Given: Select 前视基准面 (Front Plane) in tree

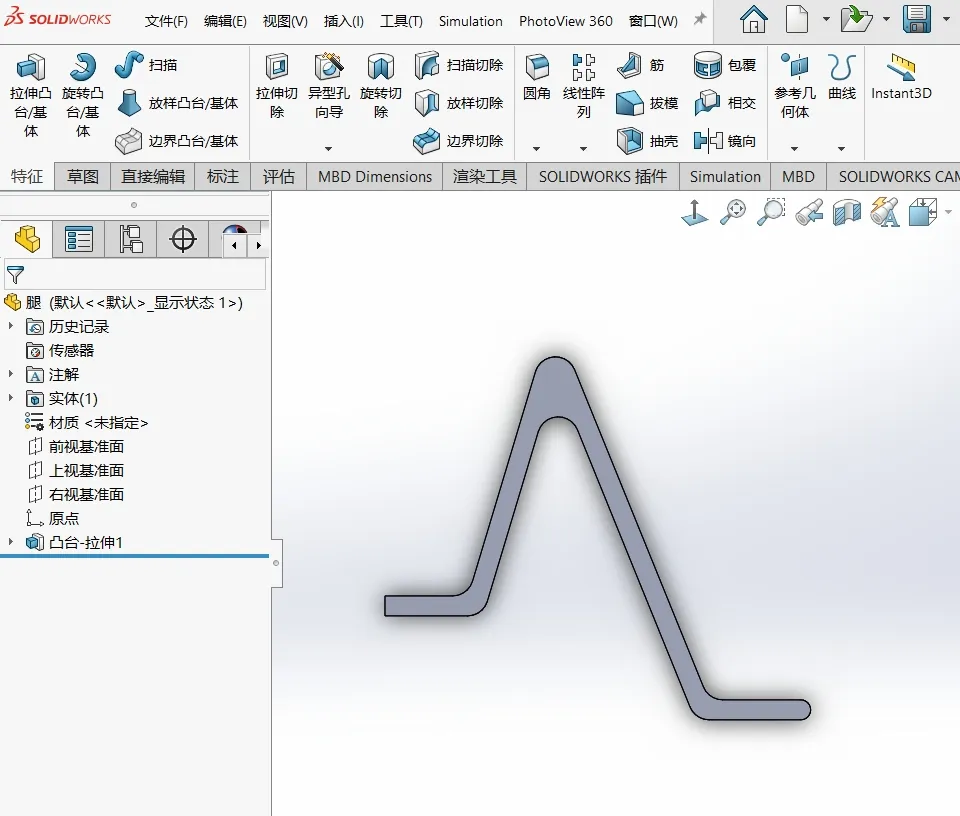Looking at the screenshot, I should 76,446.
